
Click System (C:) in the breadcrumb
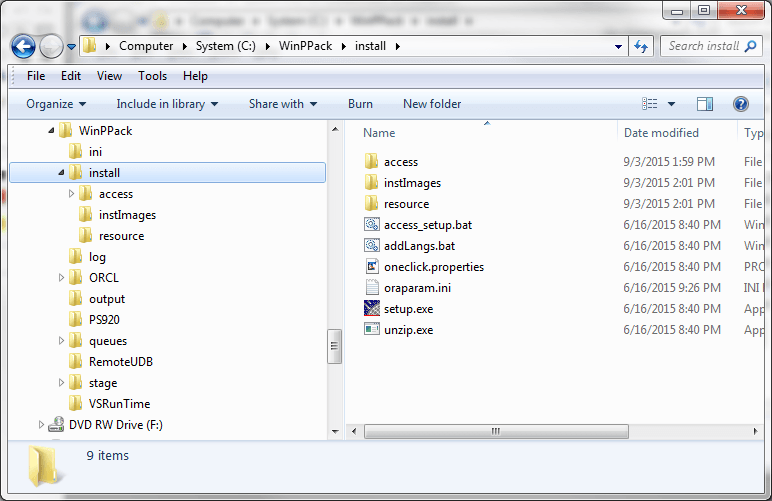225,46
